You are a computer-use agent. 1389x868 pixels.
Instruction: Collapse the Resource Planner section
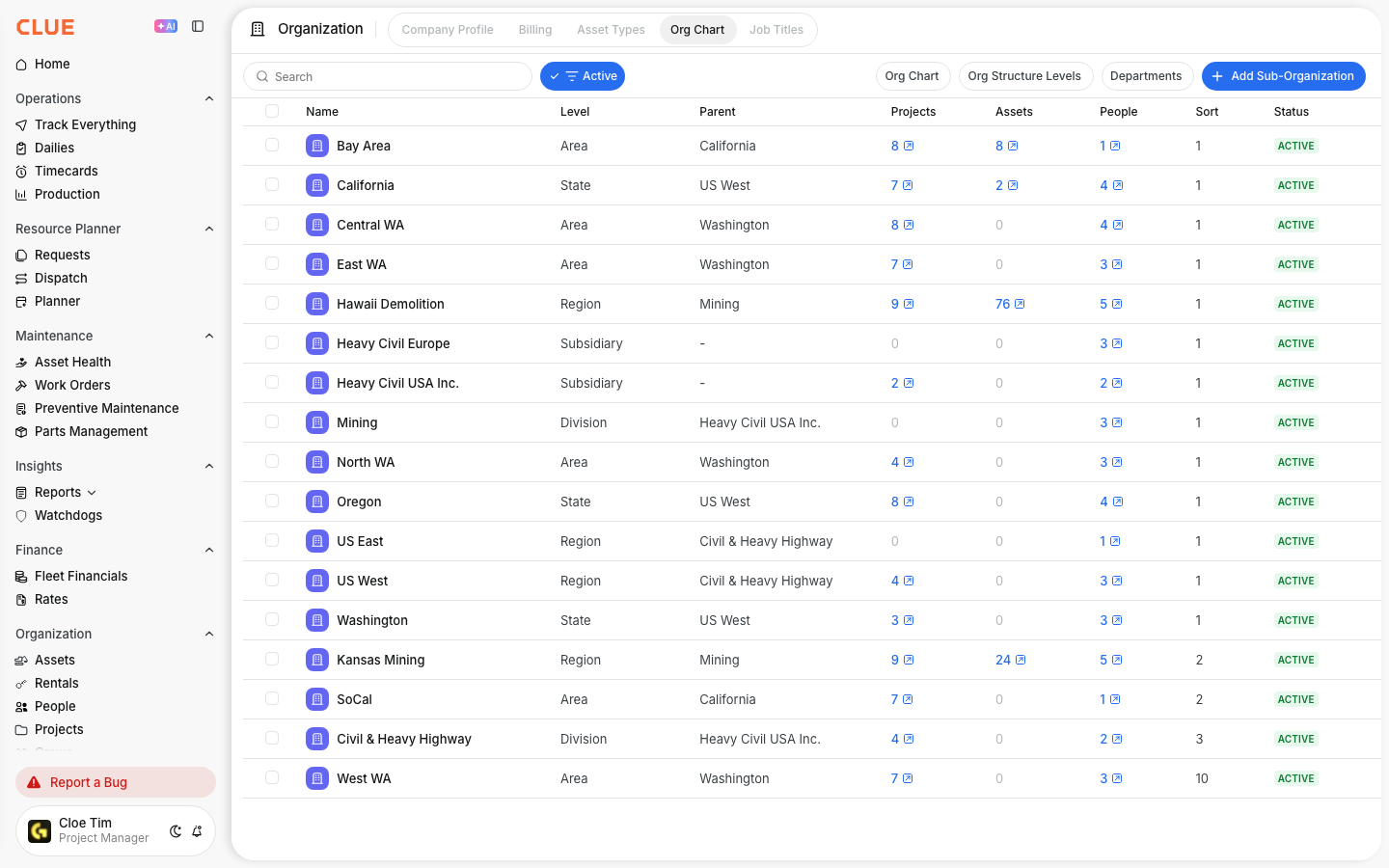[209, 229]
